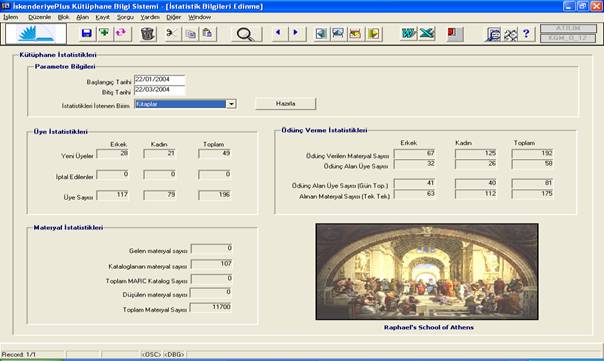Click Kataloglanan materyal sayısı field 107
This screenshot has height=361, width=604.
click(x=211, y=264)
